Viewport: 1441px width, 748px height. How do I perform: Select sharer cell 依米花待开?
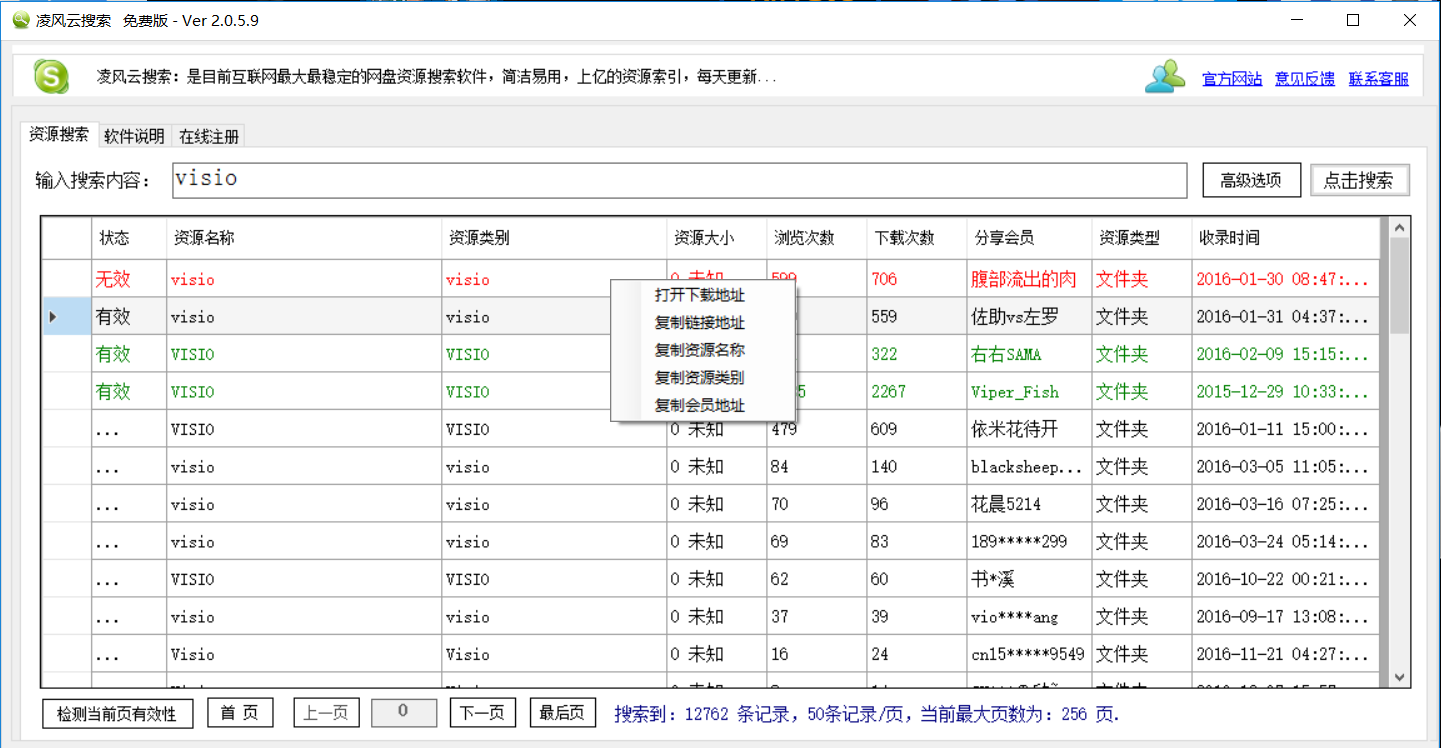pos(1029,429)
